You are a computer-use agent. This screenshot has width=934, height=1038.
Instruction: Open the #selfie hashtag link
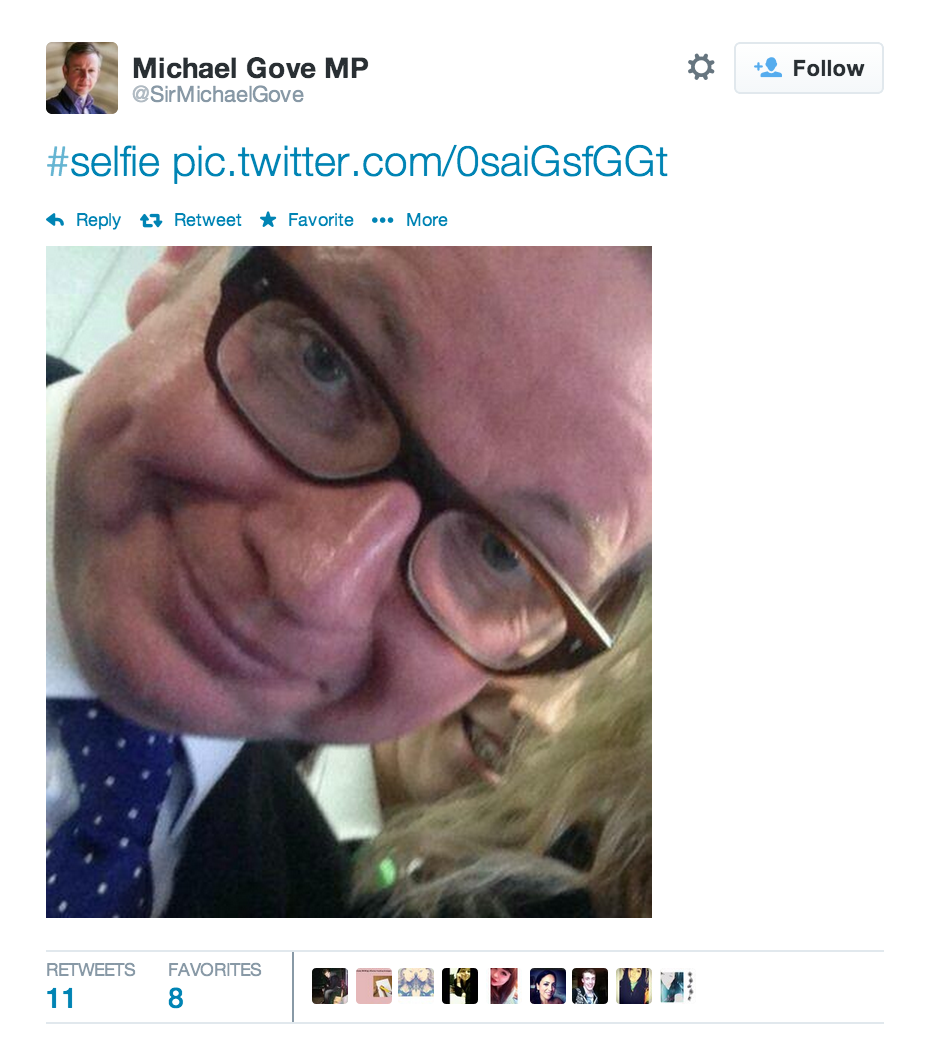[x=103, y=162]
